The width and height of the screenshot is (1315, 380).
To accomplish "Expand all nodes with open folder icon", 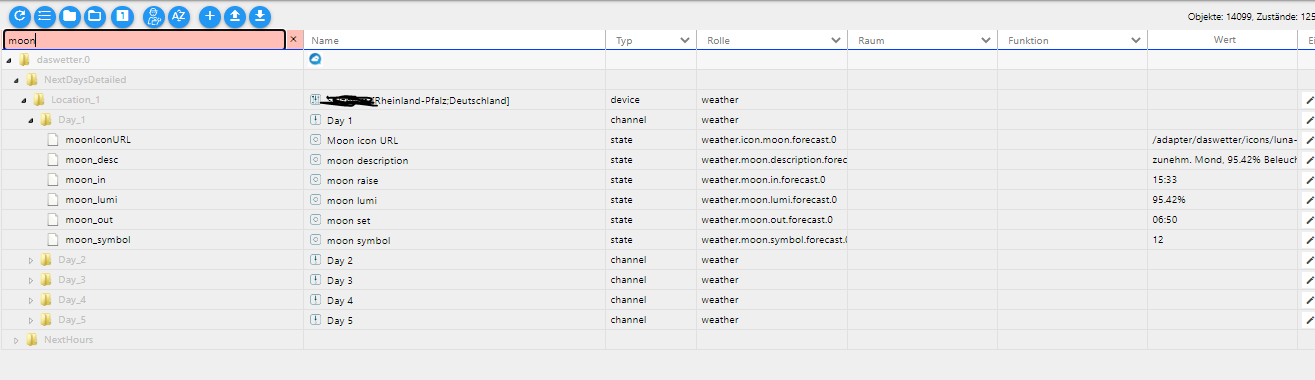I will coord(94,15).
